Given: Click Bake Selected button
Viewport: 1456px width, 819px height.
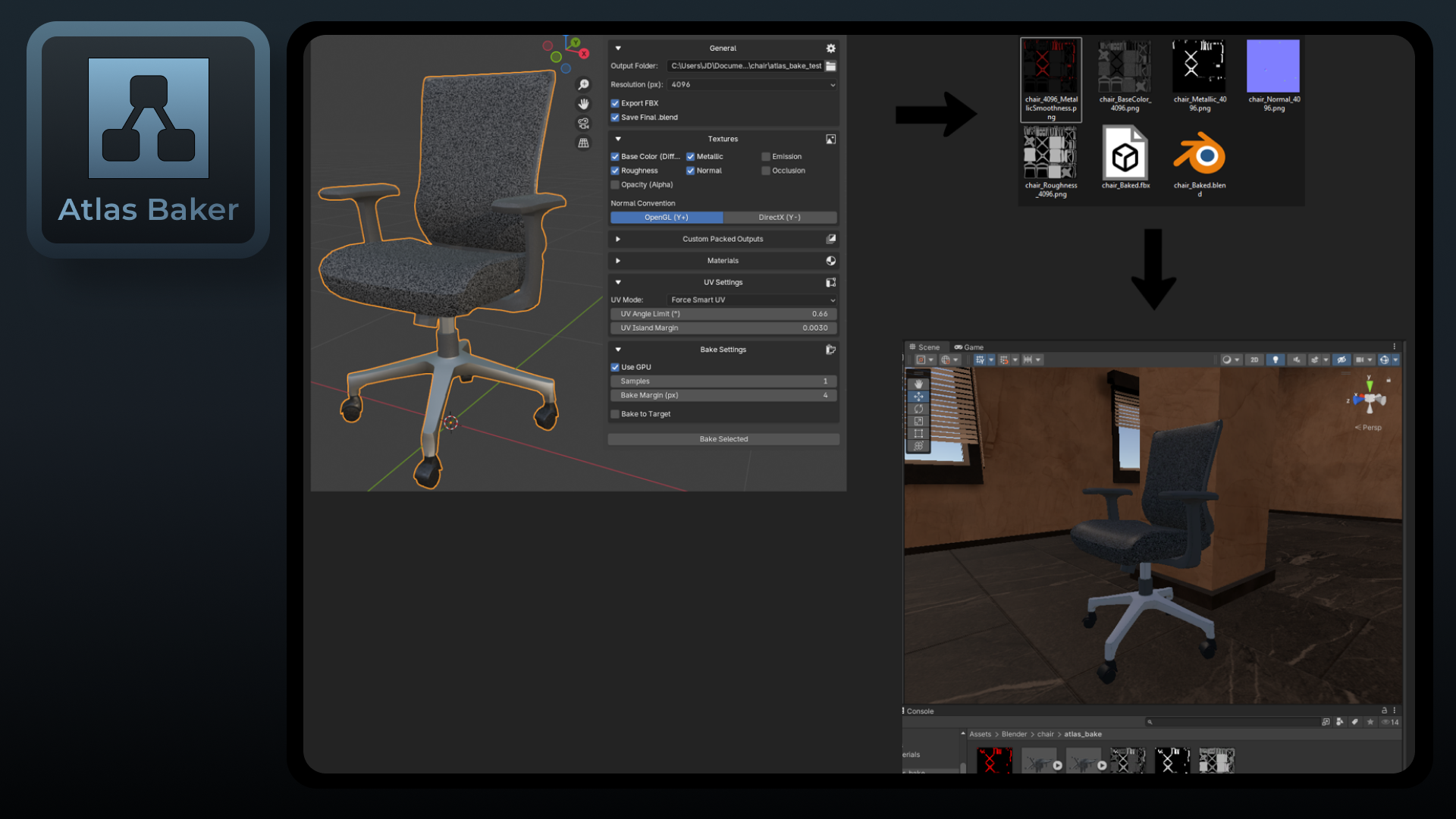Looking at the screenshot, I should pyautogui.click(x=723, y=439).
